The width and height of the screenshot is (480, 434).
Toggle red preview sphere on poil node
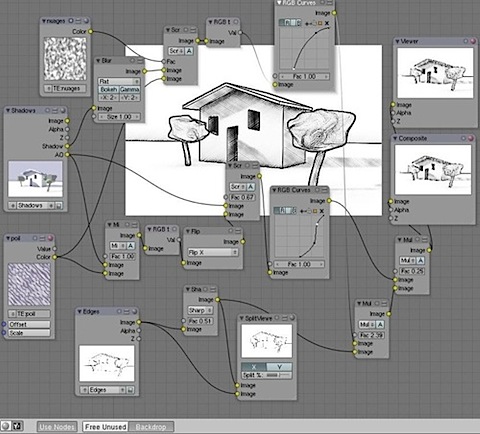tap(50, 238)
